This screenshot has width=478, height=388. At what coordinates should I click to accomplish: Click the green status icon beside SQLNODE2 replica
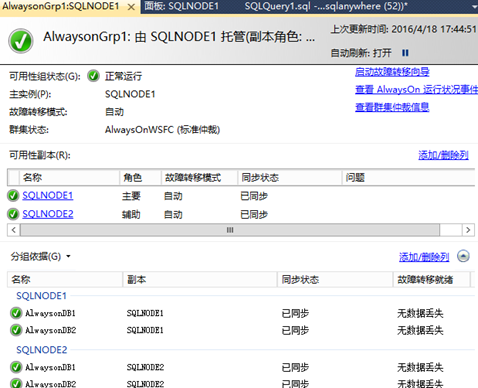tap(13, 214)
